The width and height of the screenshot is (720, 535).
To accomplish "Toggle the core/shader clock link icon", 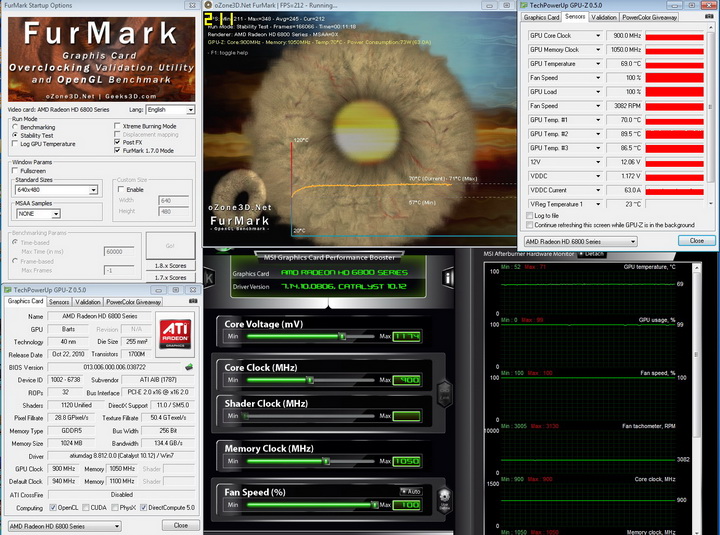I will tap(444, 394).
